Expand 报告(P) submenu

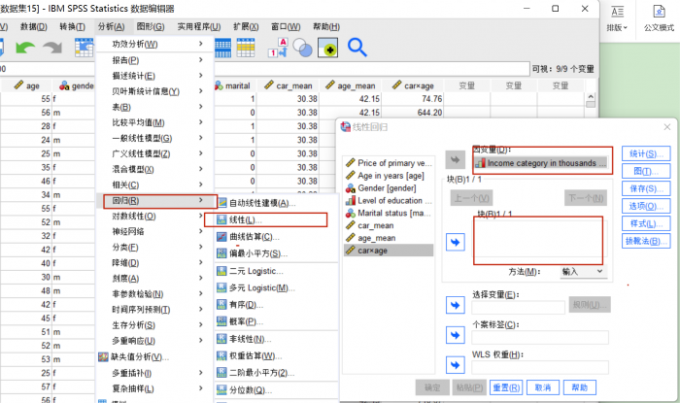[x=156, y=60]
